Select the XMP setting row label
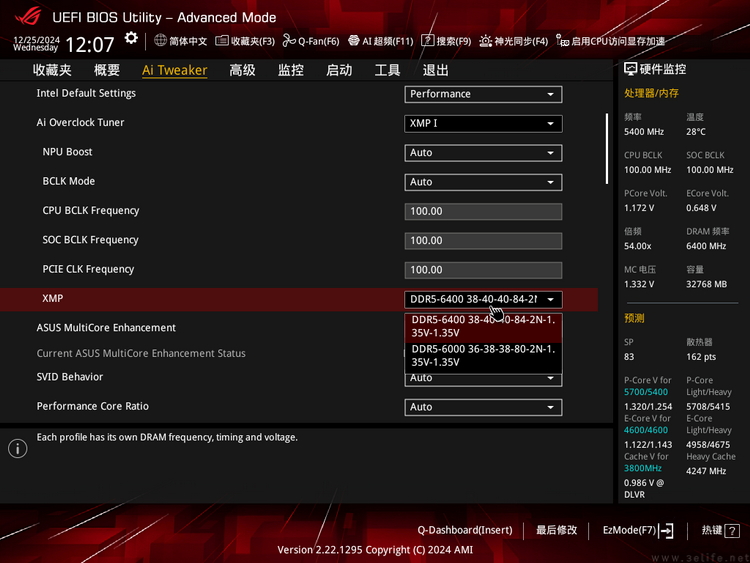The width and height of the screenshot is (750, 563). pyautogui.click(x=53, y=298)
